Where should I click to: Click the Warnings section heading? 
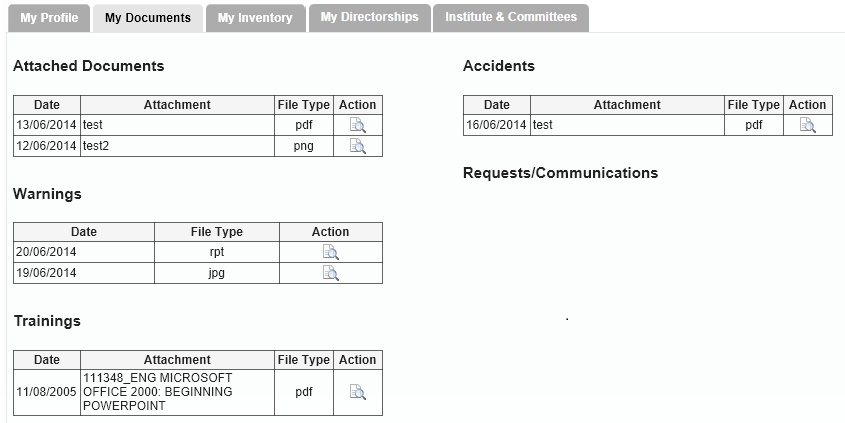point(47,194)
